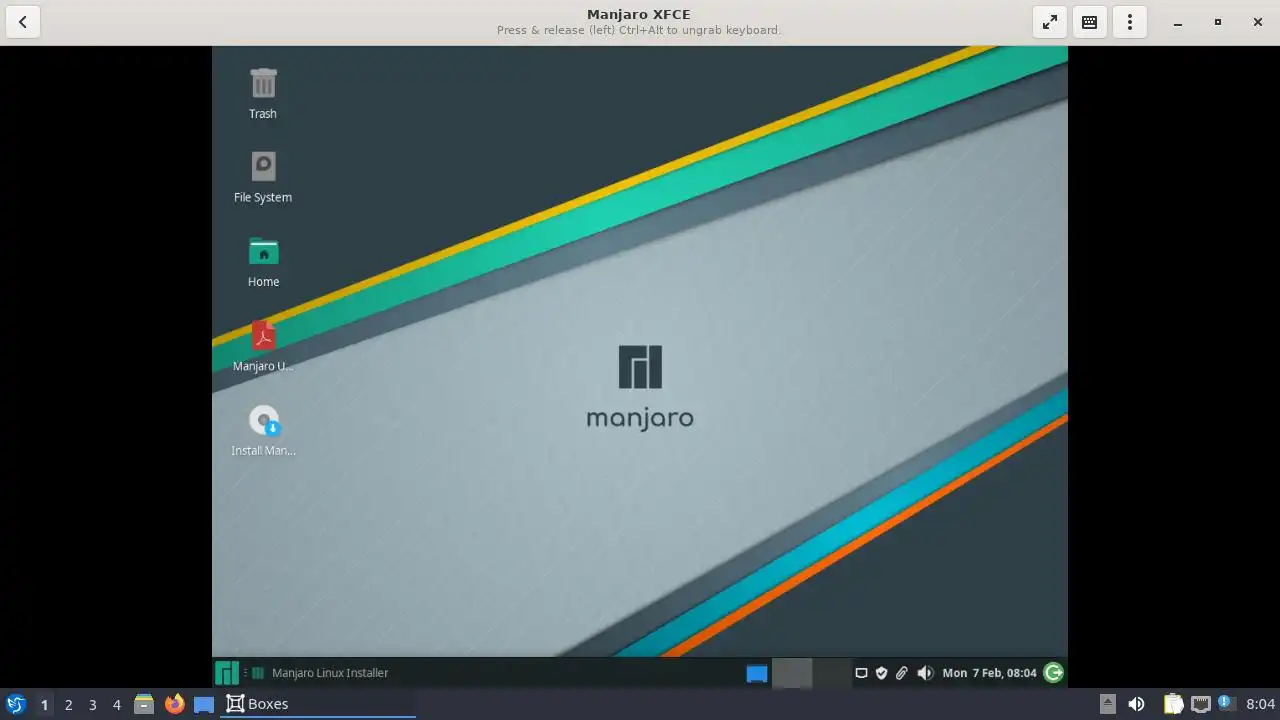Select the Boxes window in host taskbar
This screenshot has width=1280, height=720.
point(318,704)
